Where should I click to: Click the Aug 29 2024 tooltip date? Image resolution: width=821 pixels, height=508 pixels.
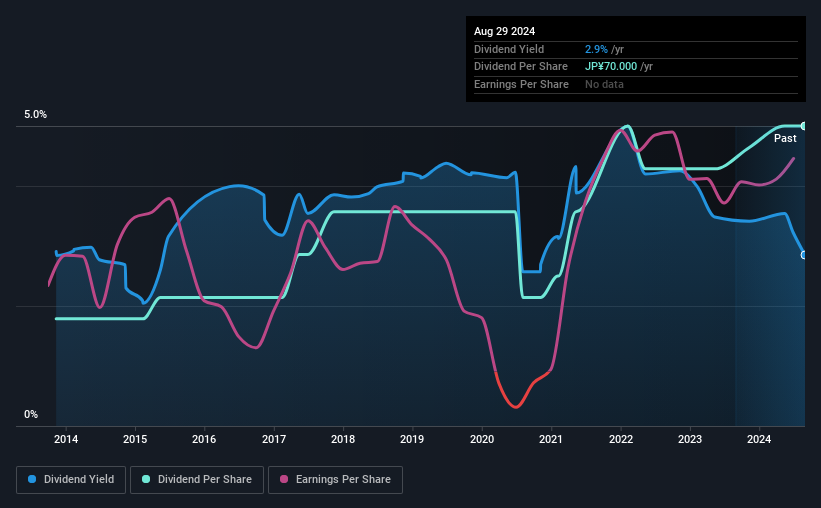coord(503,31)
